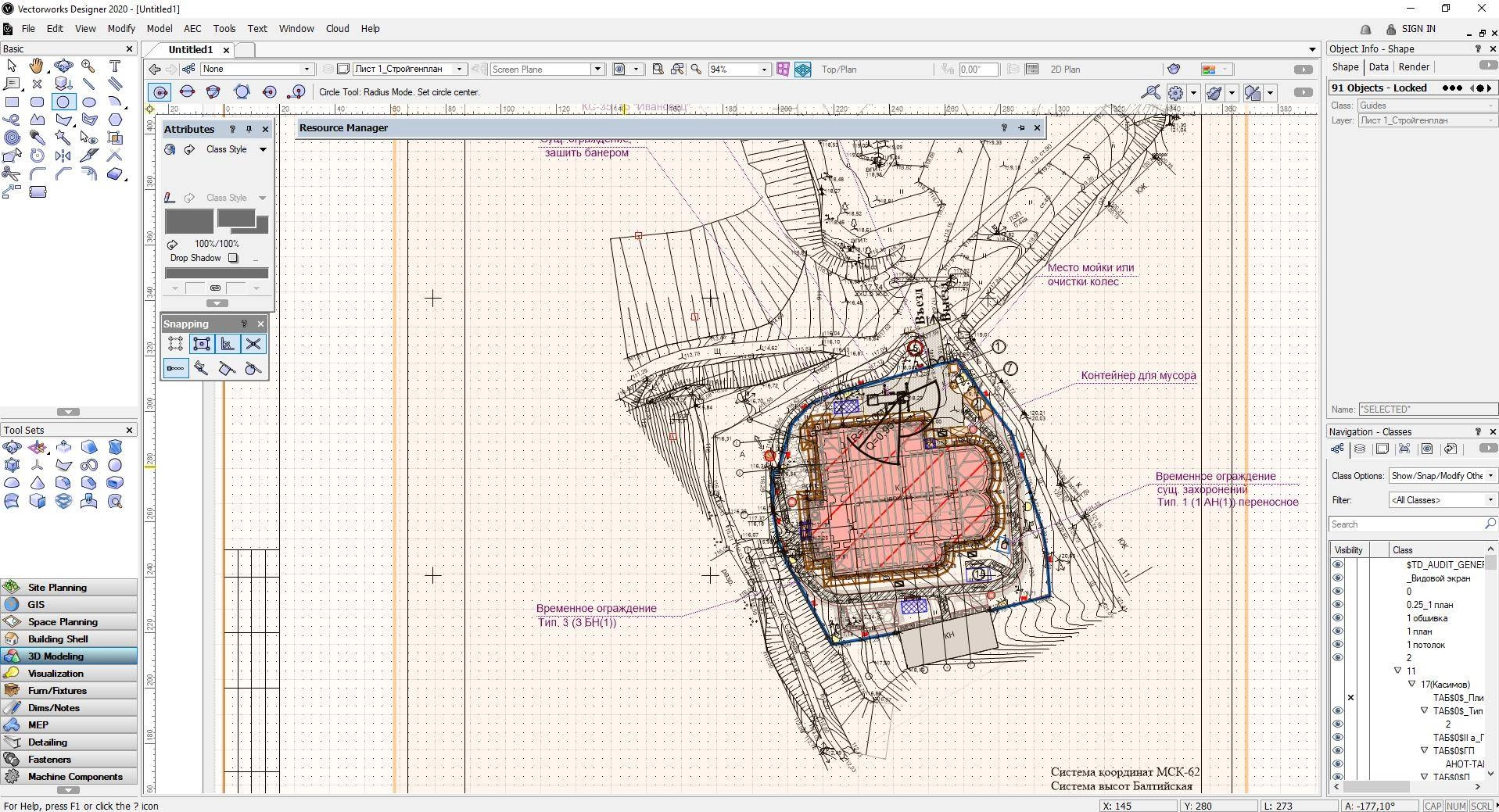The image size is (1499, 812).
Task: Toggle Snap to Intersection
Action: coord(253,344)
